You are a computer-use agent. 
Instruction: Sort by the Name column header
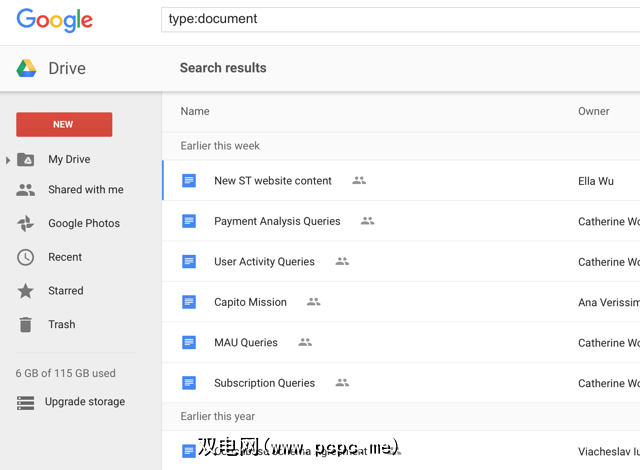(x=195, y=111)
